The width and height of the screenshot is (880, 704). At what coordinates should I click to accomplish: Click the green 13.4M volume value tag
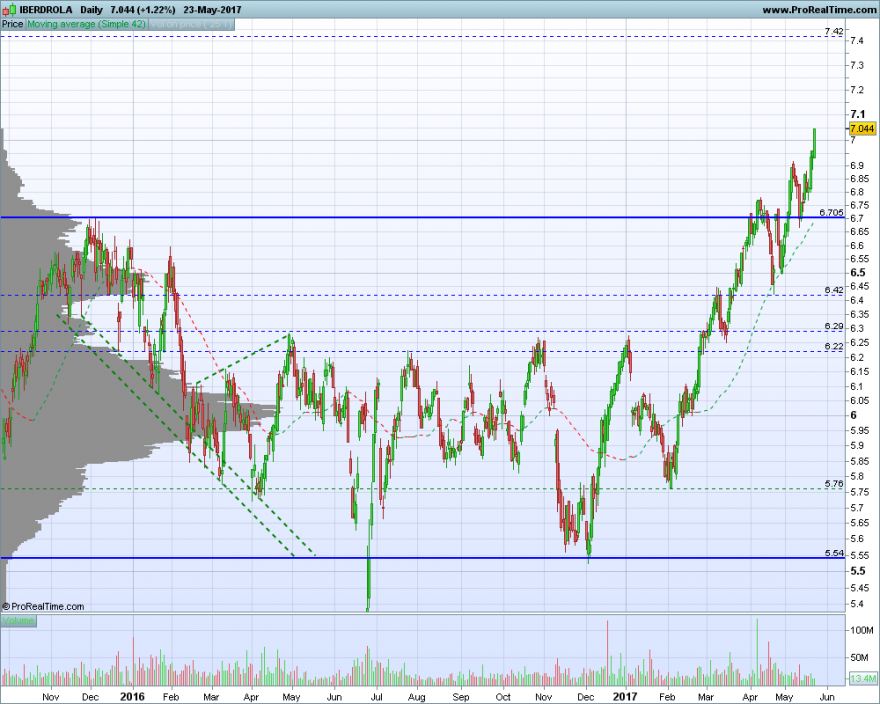[x=862, y=679]
